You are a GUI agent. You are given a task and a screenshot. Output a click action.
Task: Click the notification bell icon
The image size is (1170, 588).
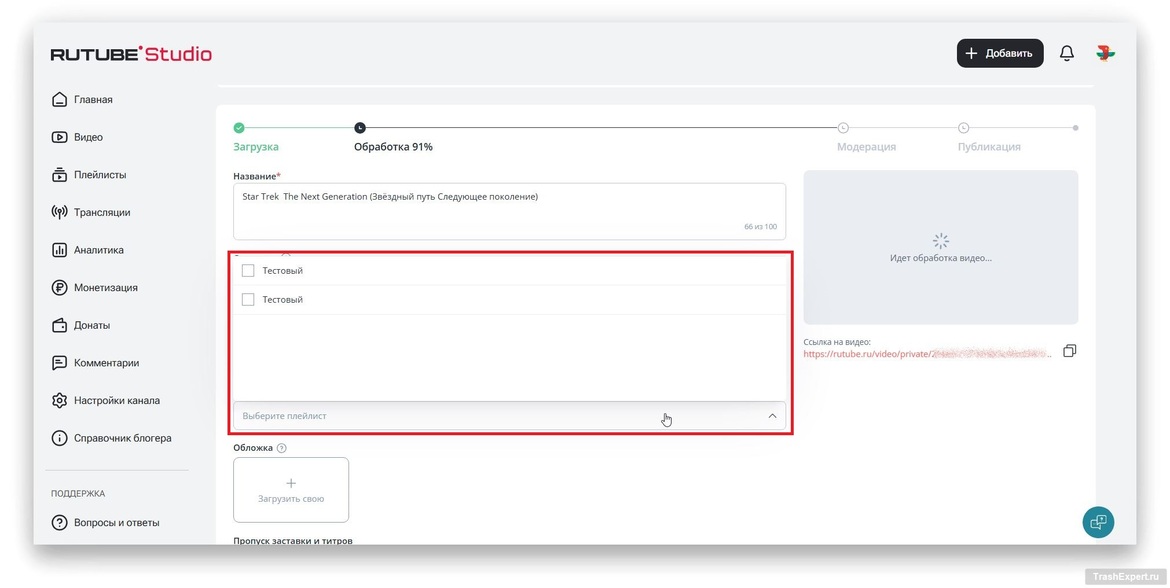(x=1067, y=53)
